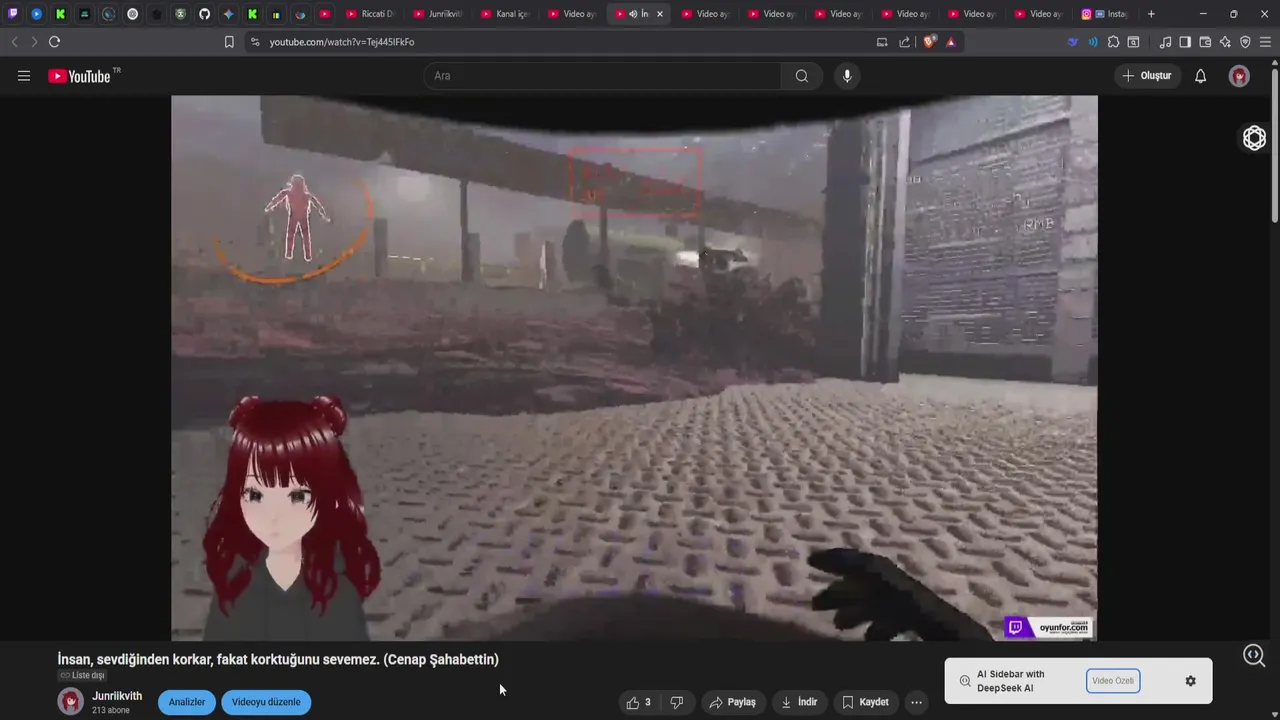Like the video with thumbs up
Image resolution: width=1280 pixels, height=720 pixels.
tap(639, 702)
